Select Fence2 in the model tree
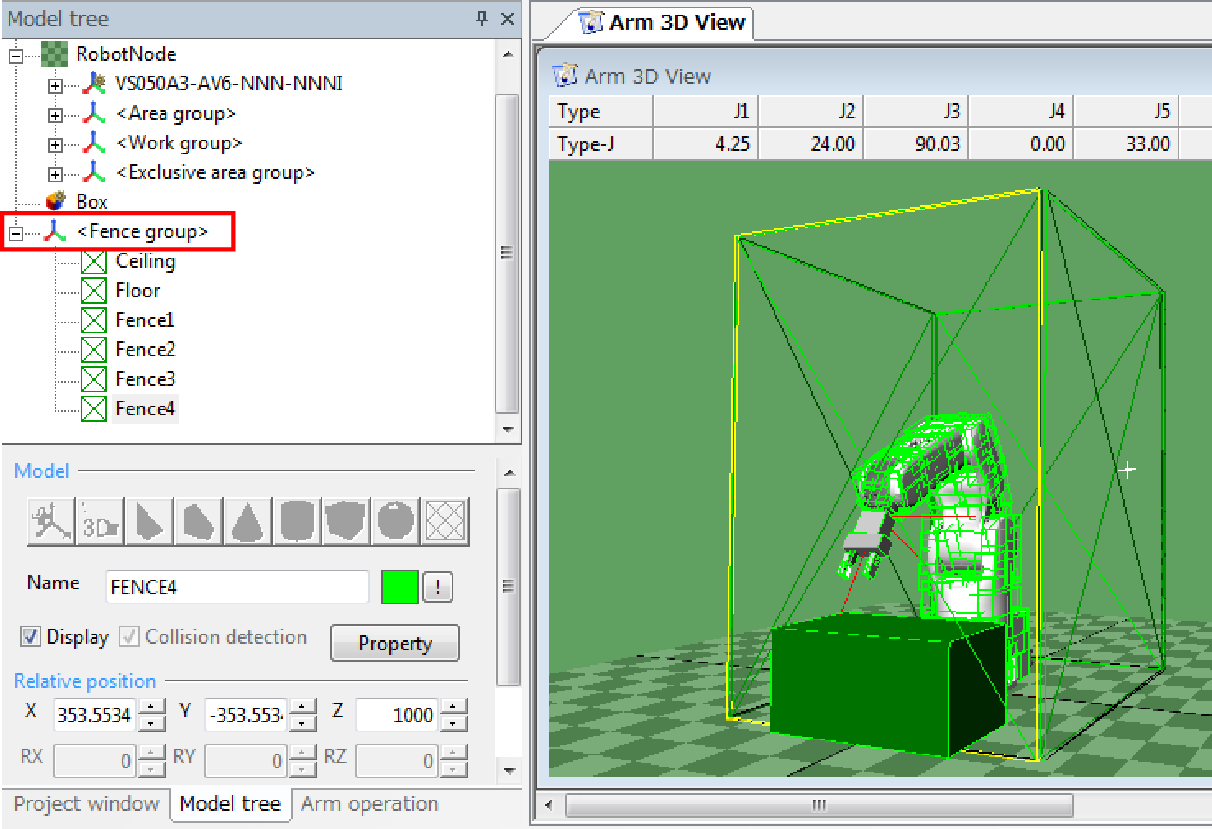This screenshot has height=829, width=1212. point(145,350)
